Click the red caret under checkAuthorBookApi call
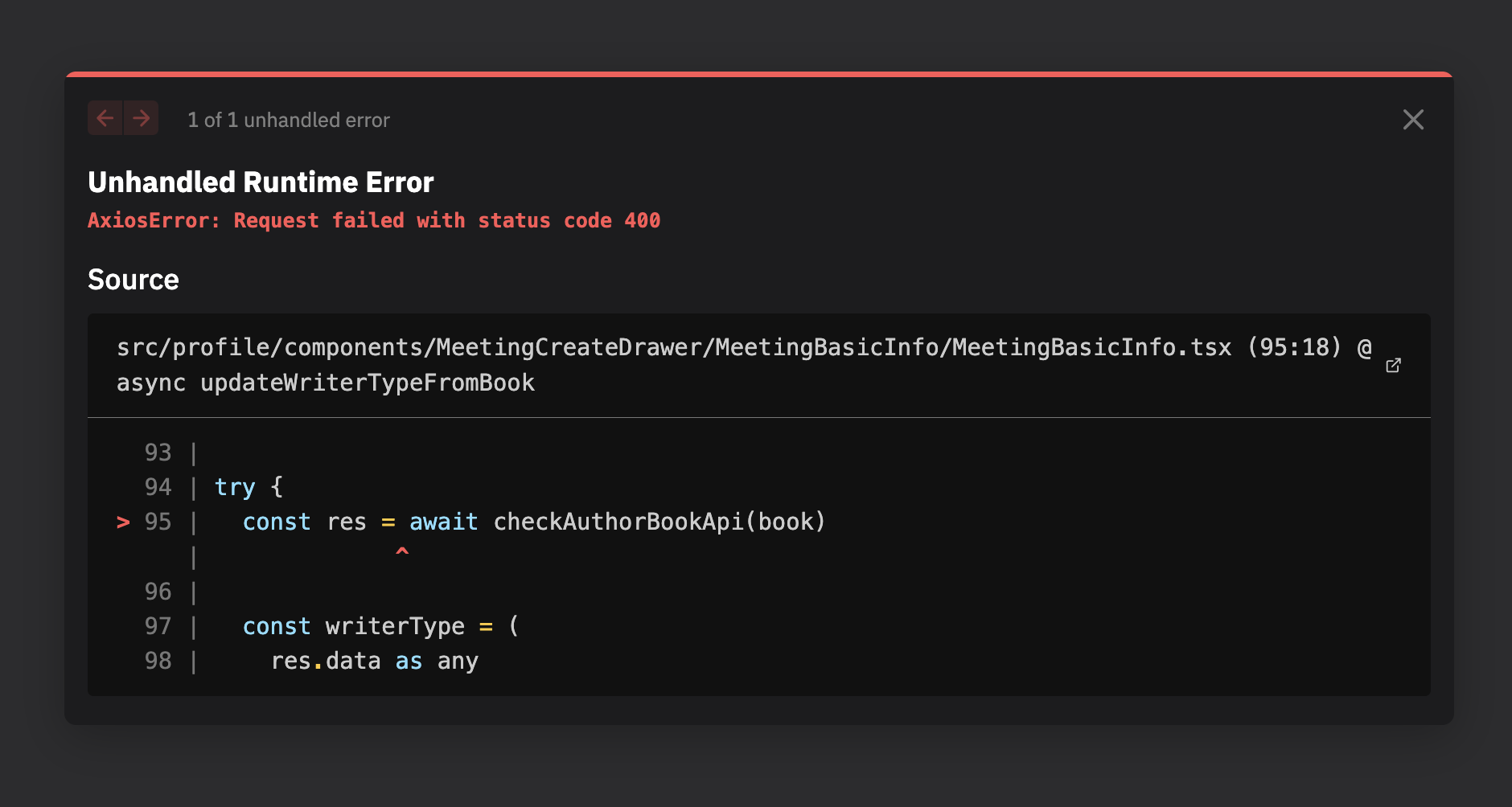 (402, 552)
